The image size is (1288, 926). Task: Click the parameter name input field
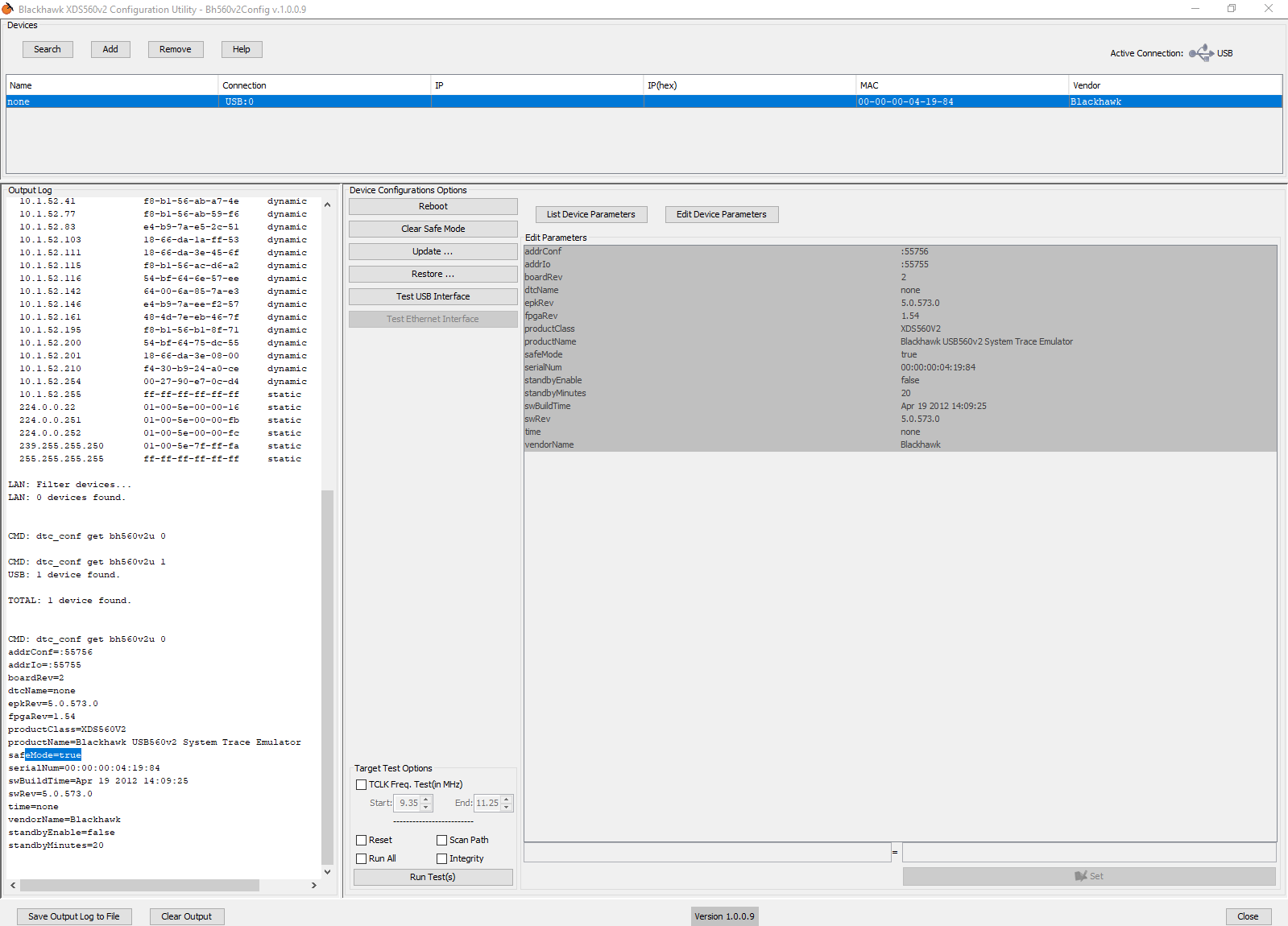click(707, 853)
